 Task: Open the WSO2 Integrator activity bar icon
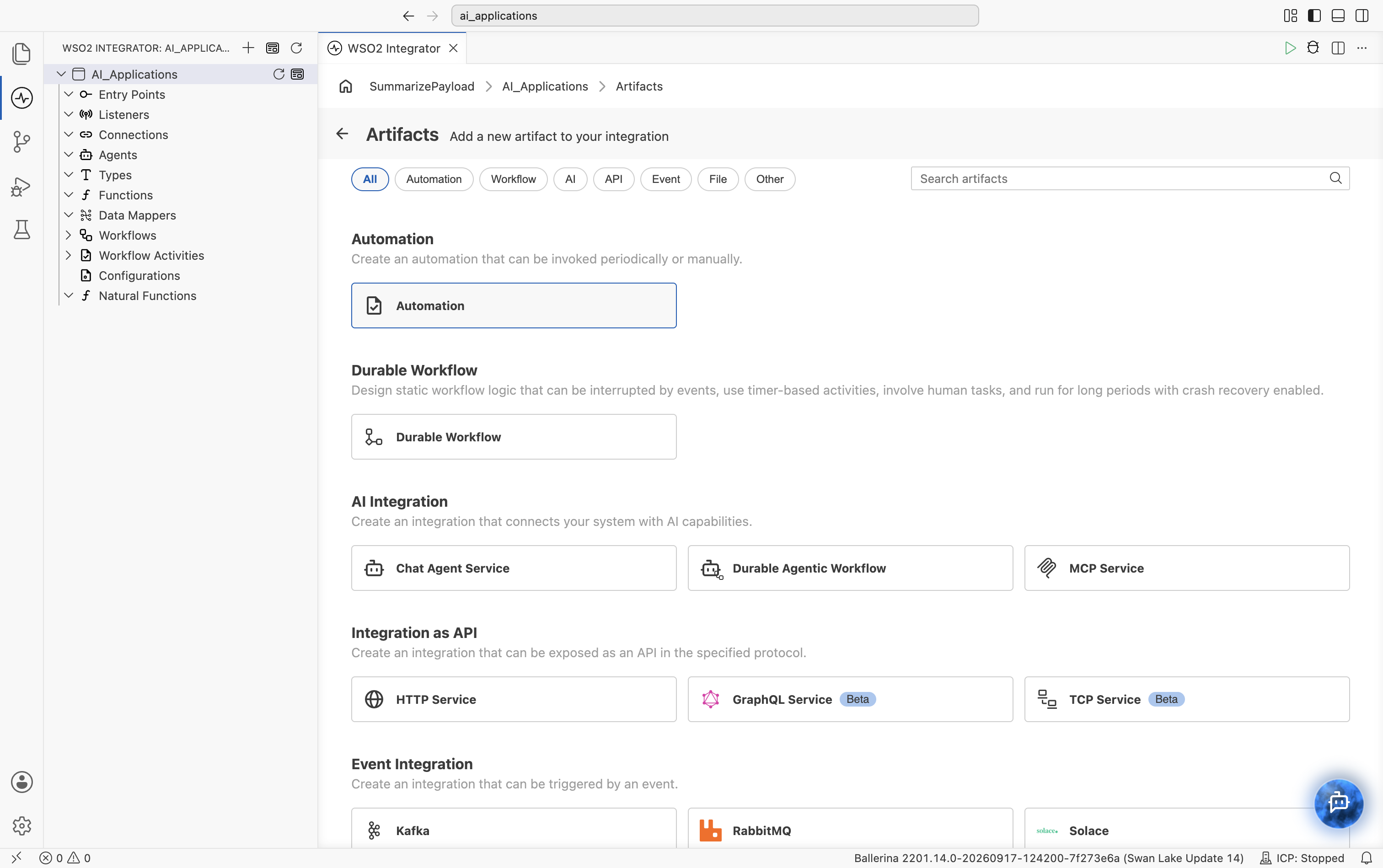click(22, 97)
